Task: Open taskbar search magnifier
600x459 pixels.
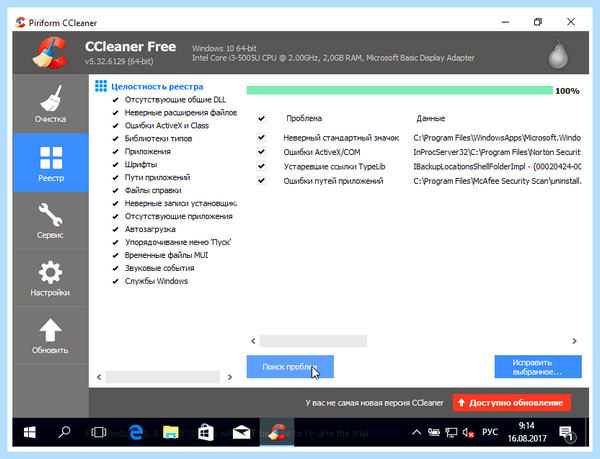Action: (x=64, y=432)
